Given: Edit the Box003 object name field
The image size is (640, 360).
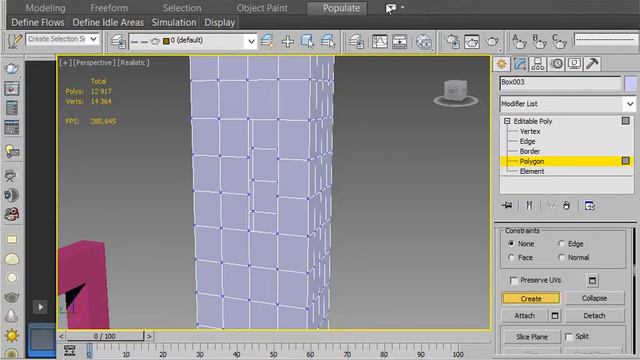Looking at the screenshot, I should click(560, 82).
